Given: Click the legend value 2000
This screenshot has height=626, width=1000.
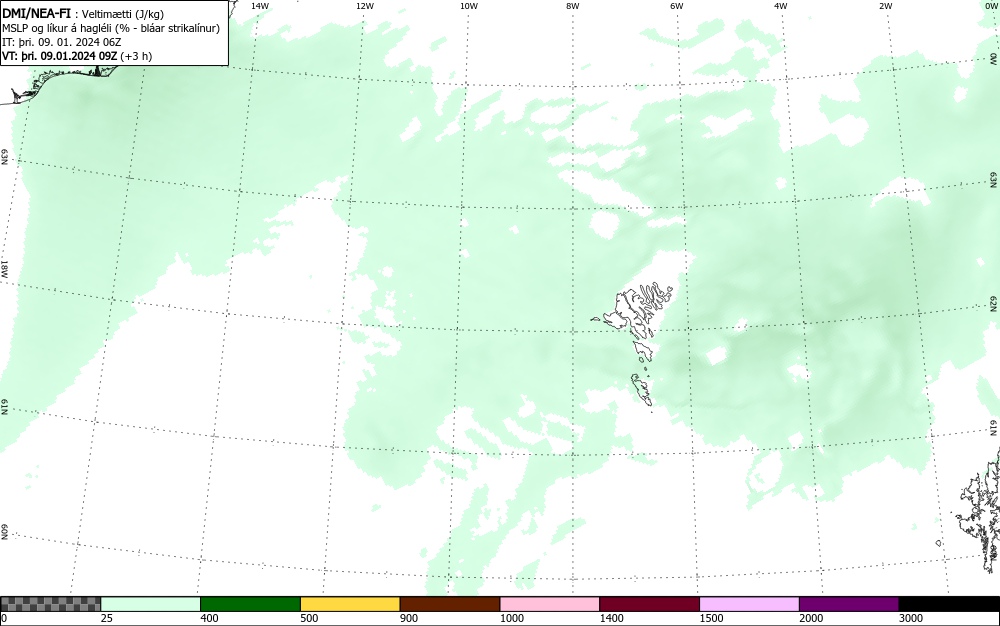Looking at the screenshot, I should [811, 618].
